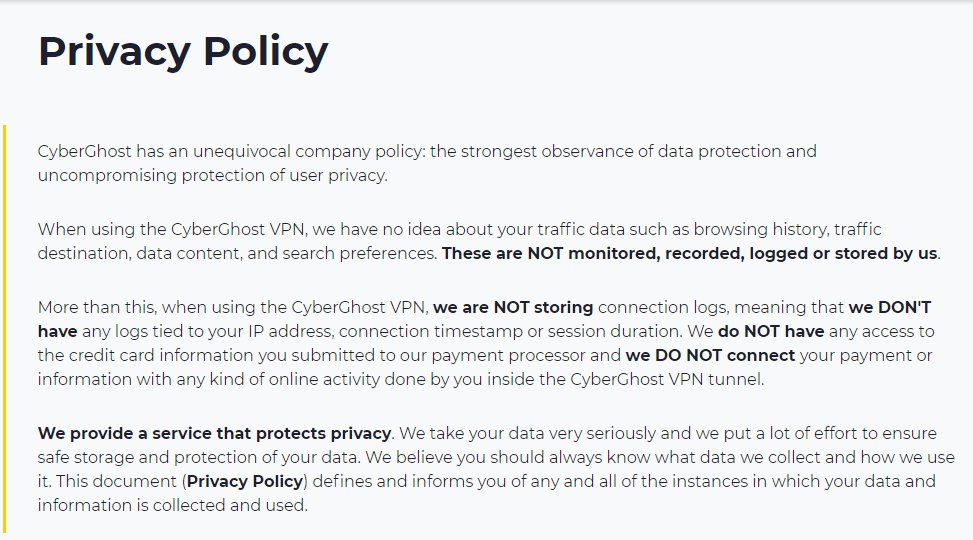Click the words 'browsing history, traffic'

point(787,230)
